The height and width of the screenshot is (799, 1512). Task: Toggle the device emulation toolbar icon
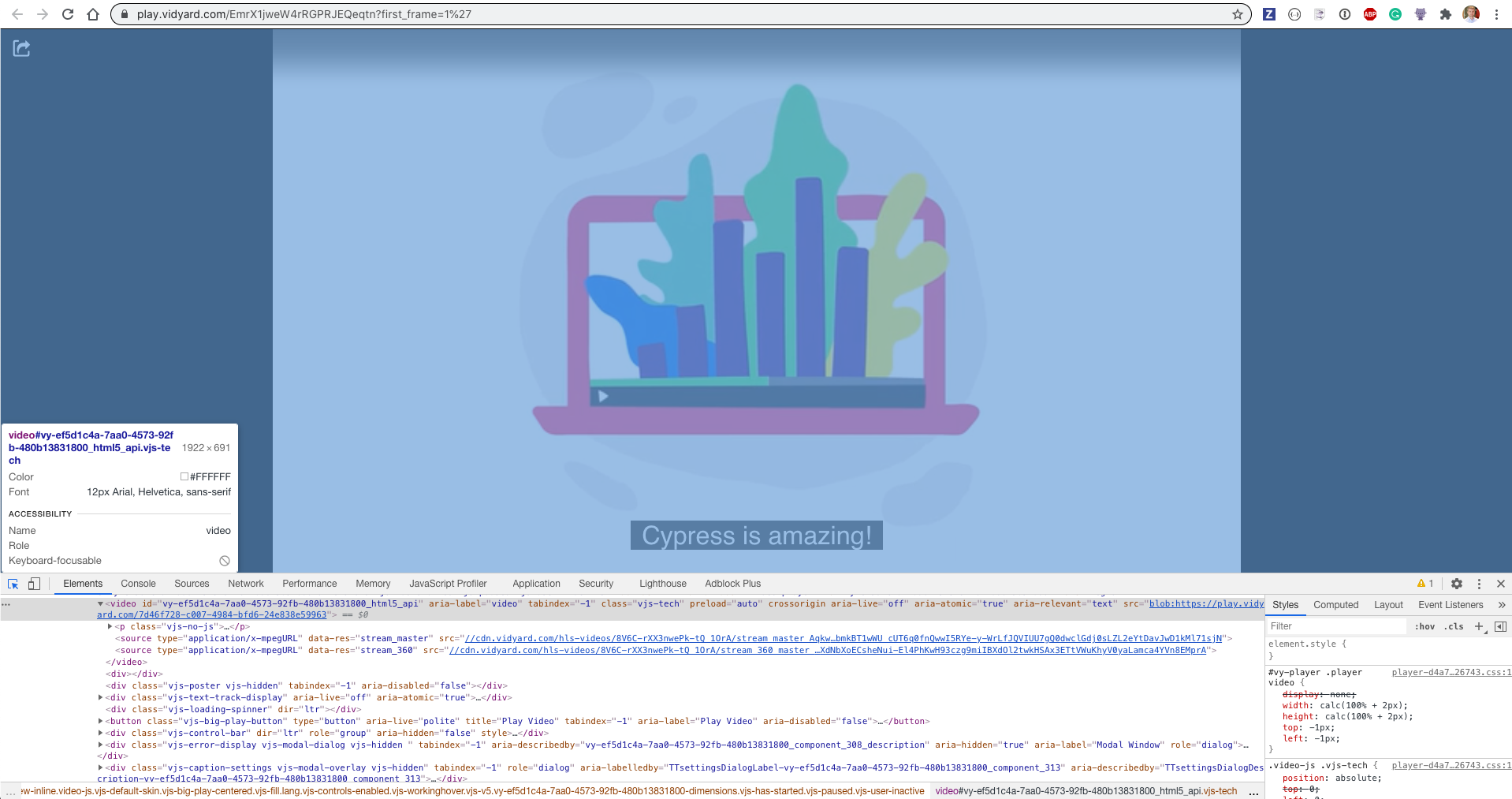35,584
